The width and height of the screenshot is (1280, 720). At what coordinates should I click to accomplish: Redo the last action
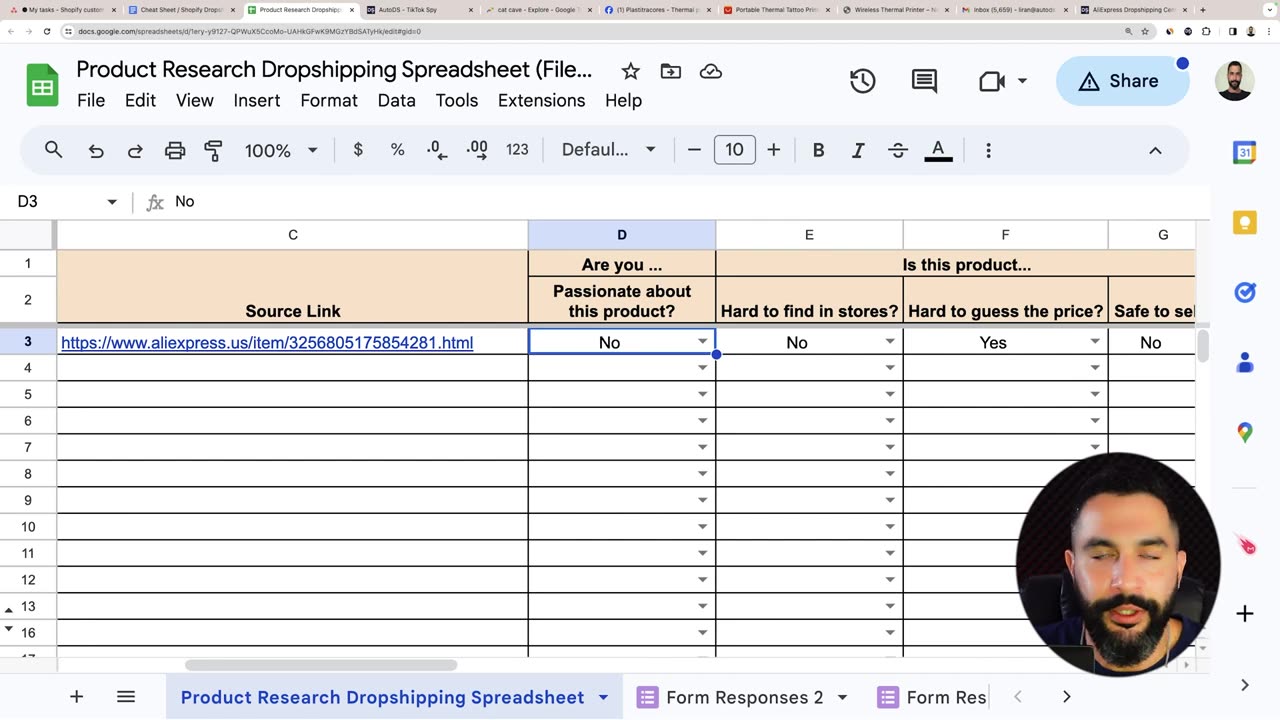(135, 150)
